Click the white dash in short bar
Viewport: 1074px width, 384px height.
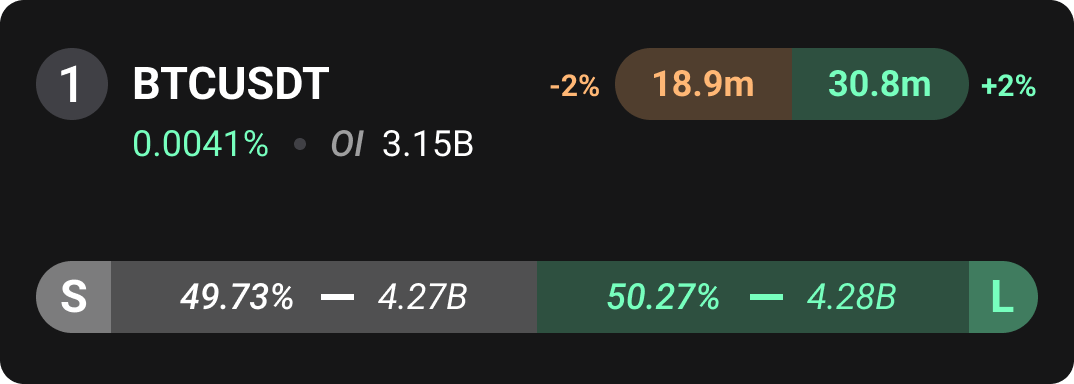click(x=338, y=297)
